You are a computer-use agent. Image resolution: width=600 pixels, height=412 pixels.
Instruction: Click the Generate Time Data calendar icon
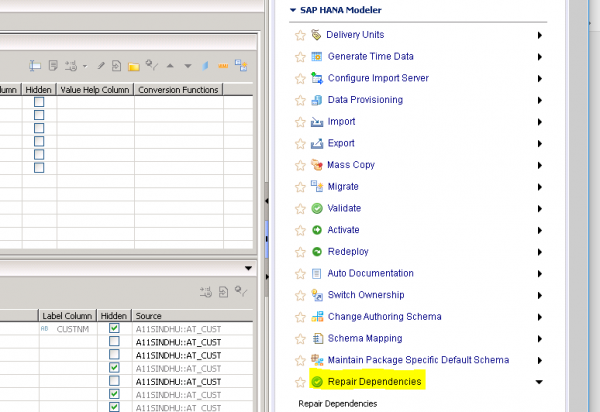(316, 57)
